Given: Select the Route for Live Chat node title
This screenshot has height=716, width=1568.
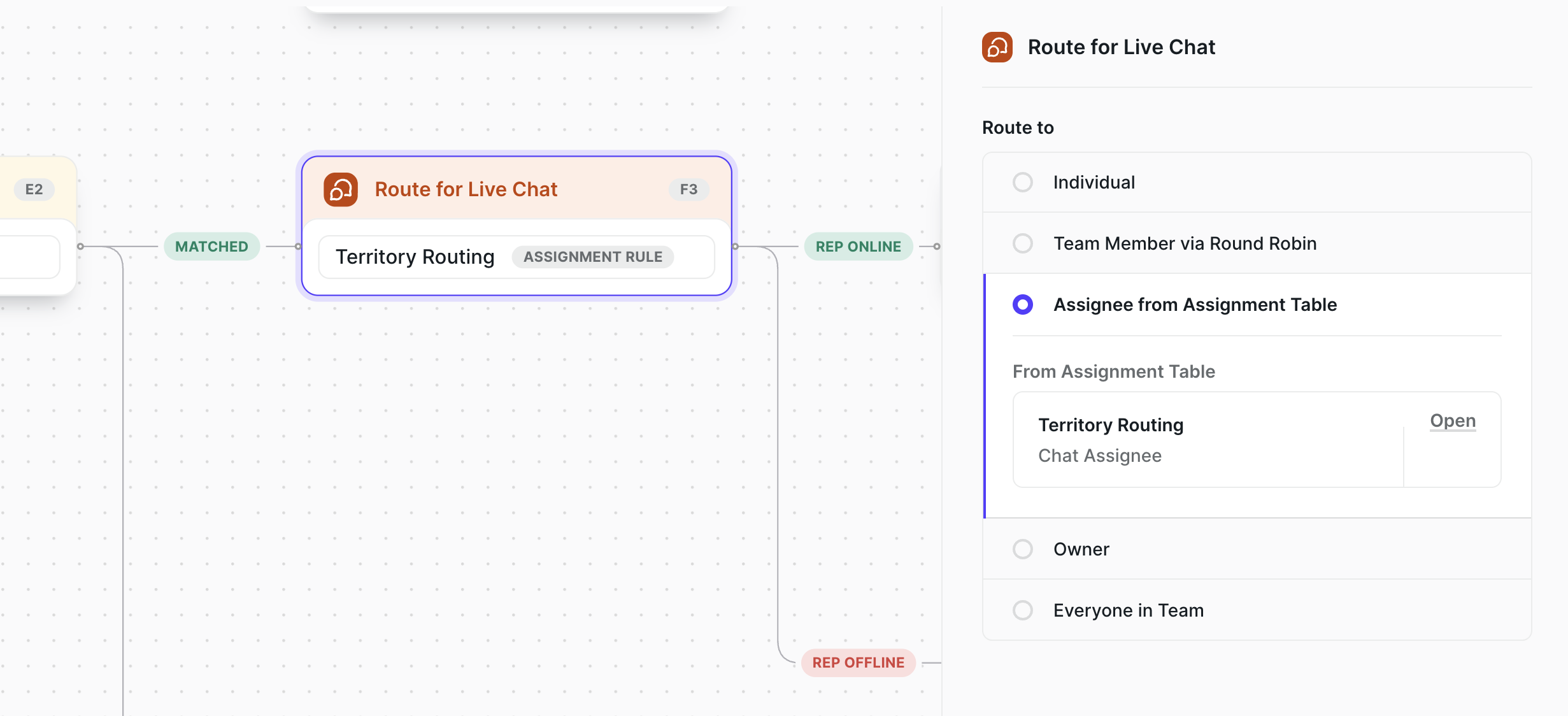Looking at the screenshot, I should tap(466, 189).
